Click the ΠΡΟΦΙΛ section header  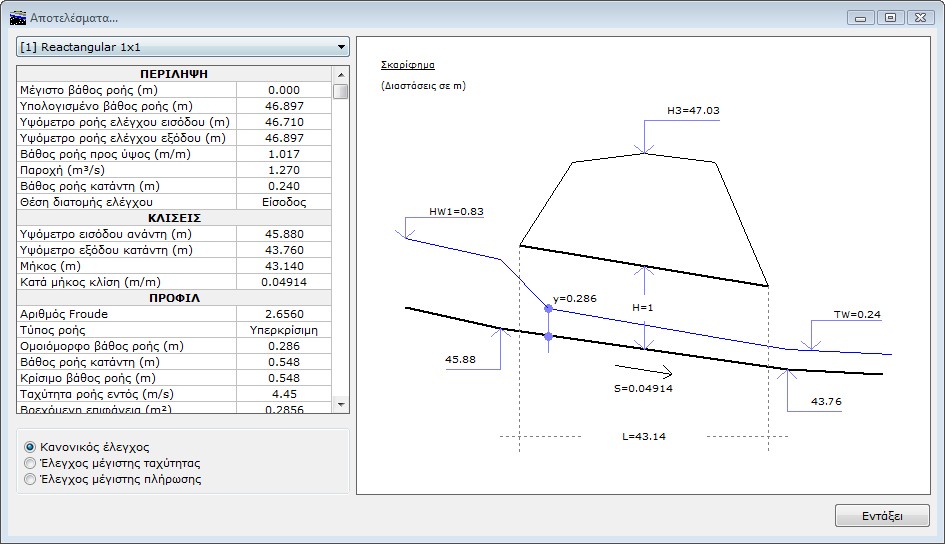point(175,298)
